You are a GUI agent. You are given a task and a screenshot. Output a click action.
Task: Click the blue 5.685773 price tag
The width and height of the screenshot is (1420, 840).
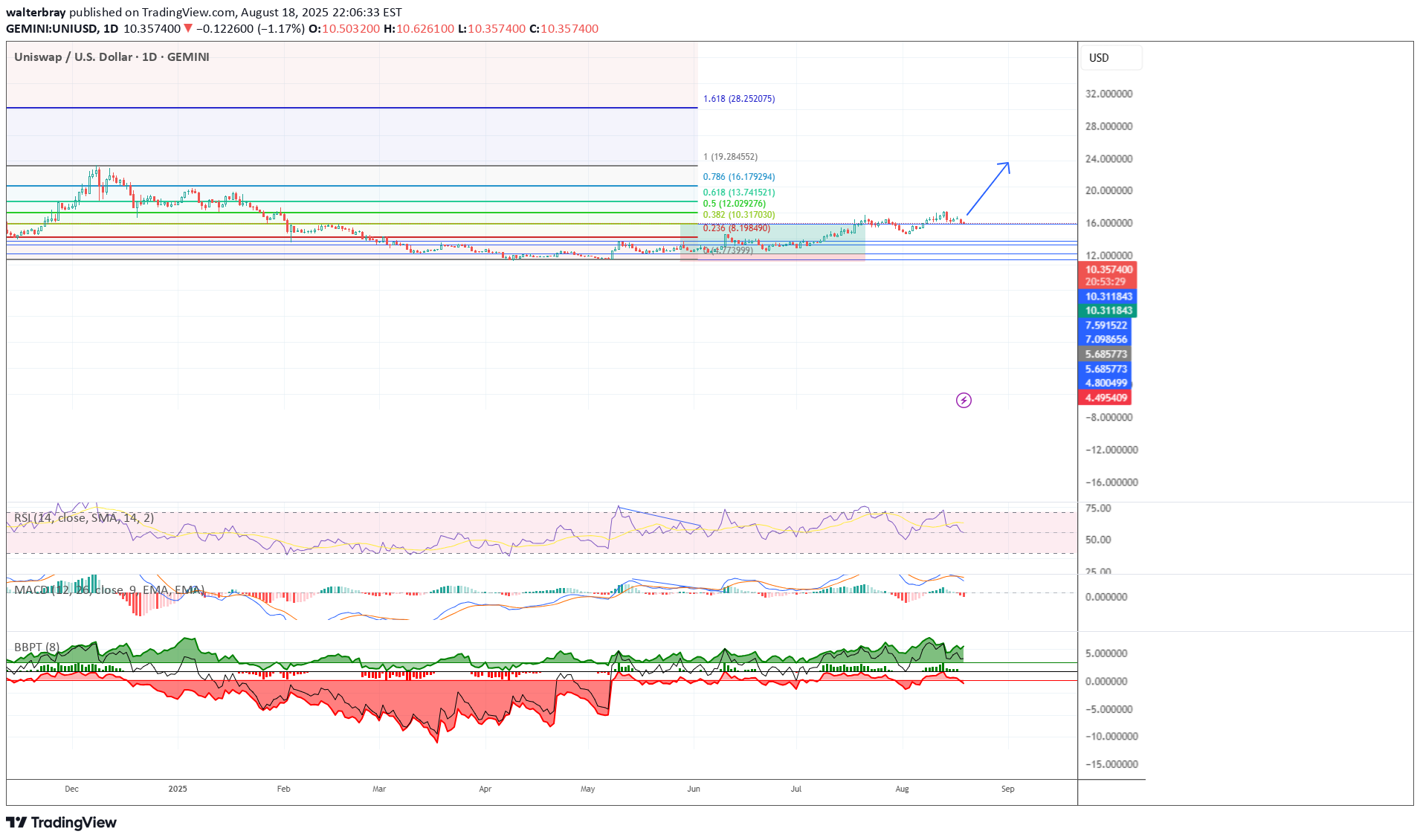coord(1105,369)
